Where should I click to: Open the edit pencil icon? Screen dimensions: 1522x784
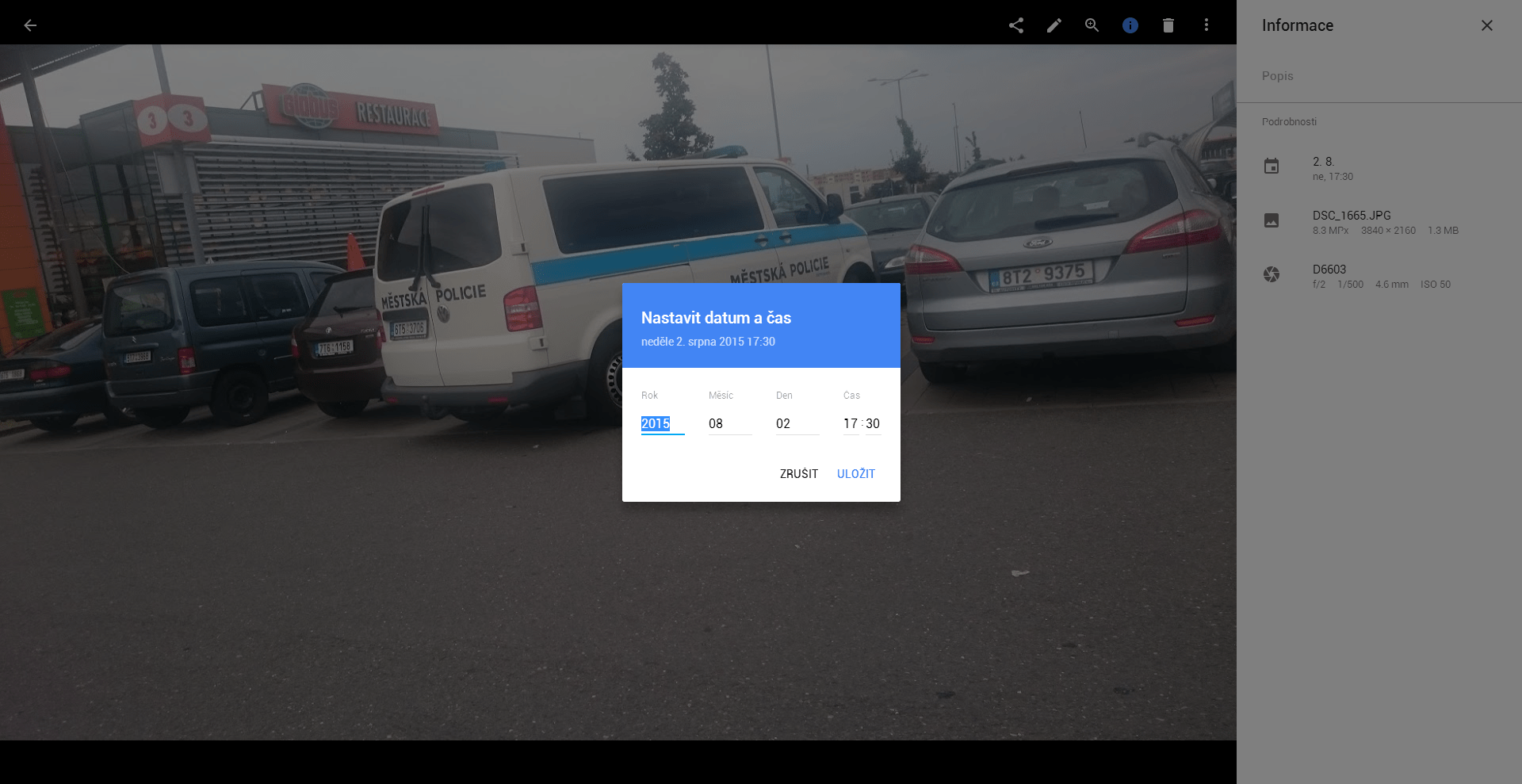click(x=1054, y=25)
